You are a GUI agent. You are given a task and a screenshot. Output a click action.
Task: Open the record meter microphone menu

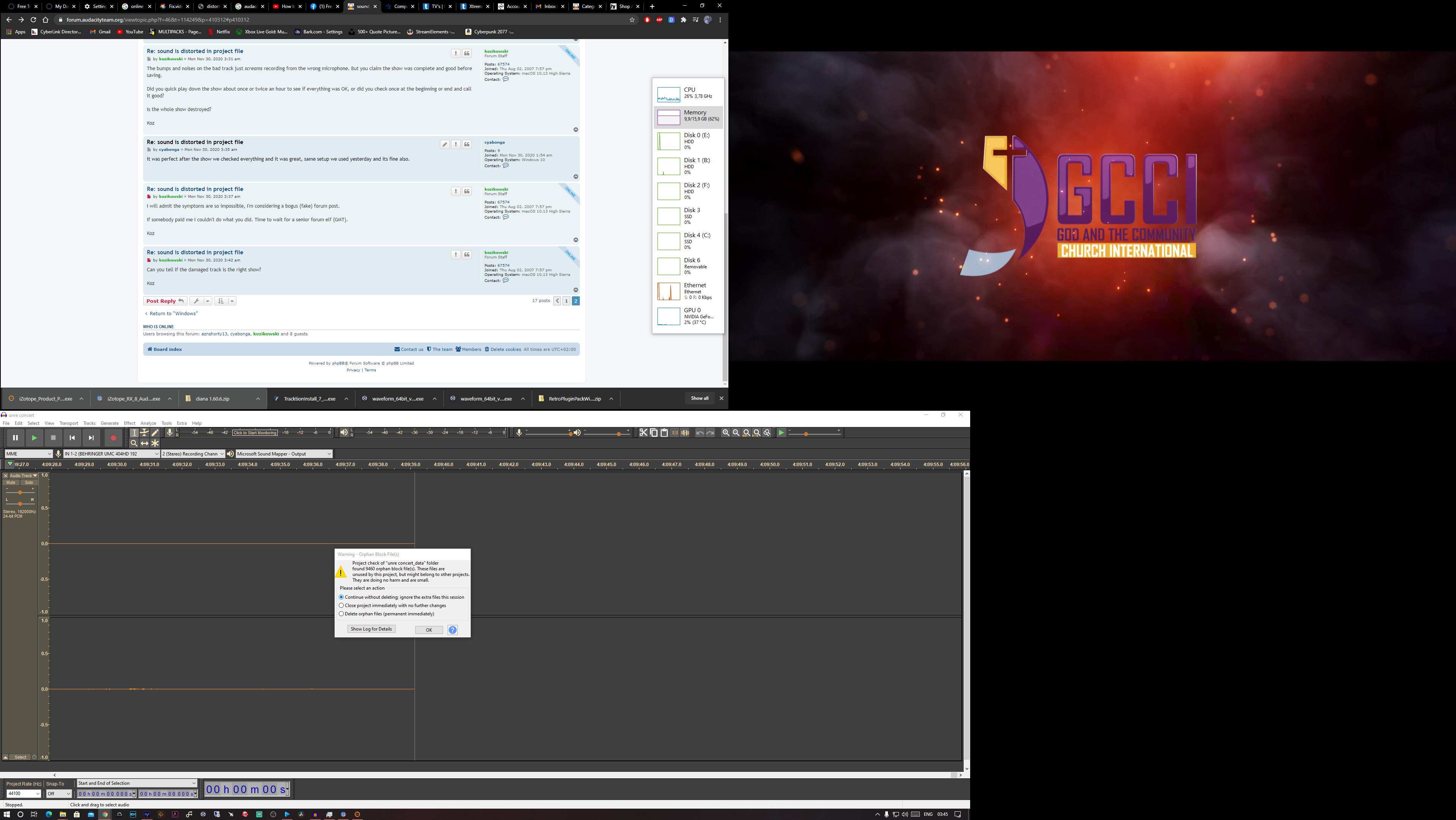(x=169, y=433)
